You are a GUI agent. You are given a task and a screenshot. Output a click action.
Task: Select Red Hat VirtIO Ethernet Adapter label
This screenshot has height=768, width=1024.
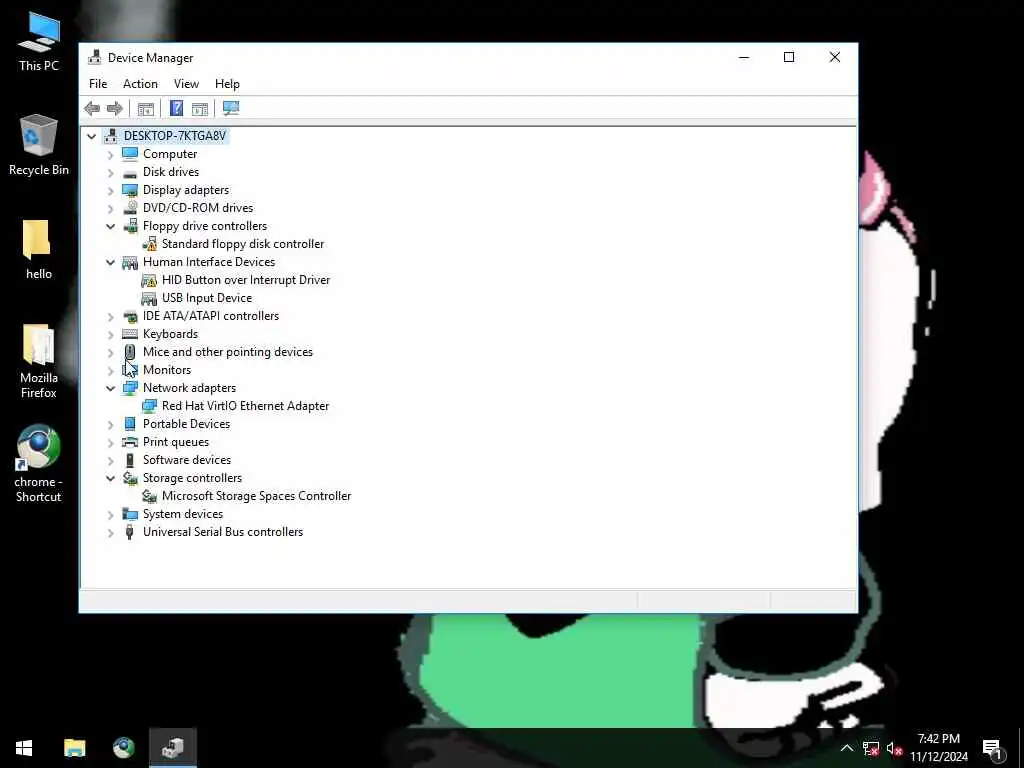click(x=246, y=406)
